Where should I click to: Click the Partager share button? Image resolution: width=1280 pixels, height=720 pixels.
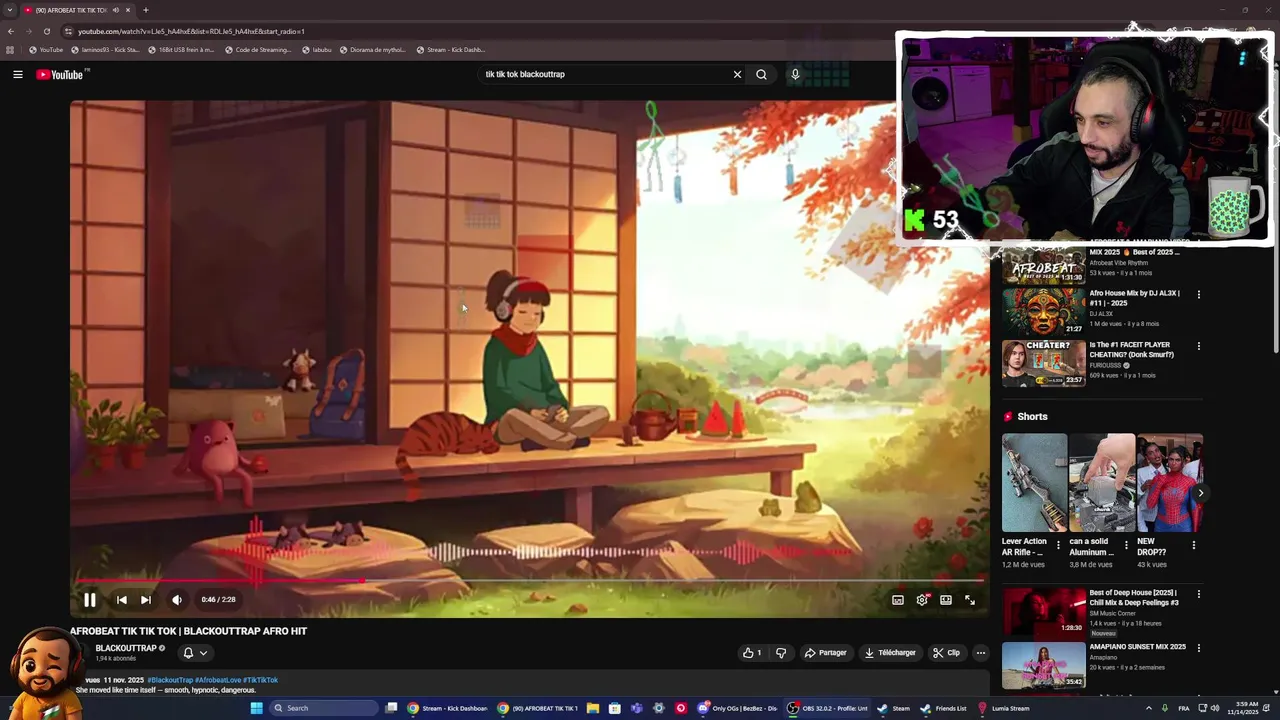[x=826, y=653]
